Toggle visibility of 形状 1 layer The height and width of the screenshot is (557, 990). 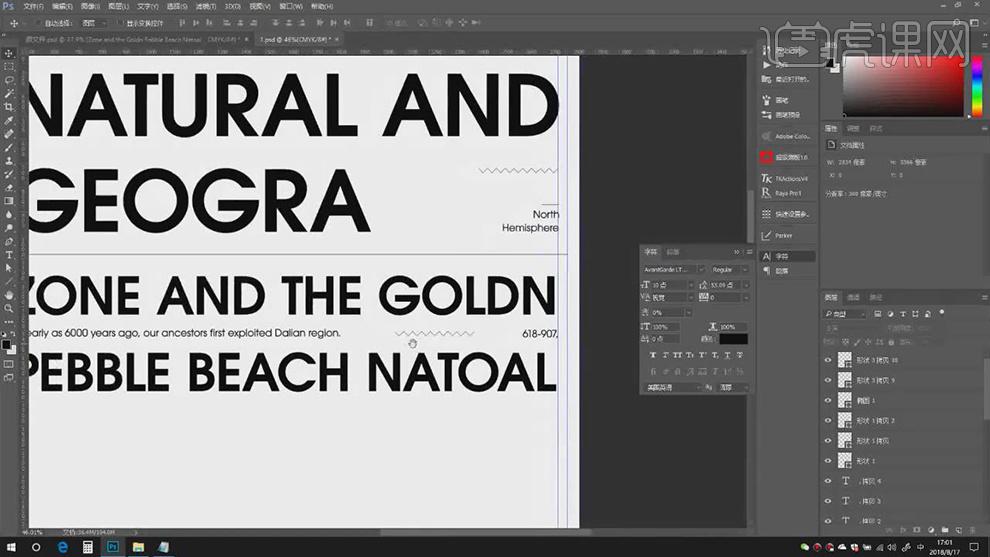pyautogui.click(x=828, y=461)
